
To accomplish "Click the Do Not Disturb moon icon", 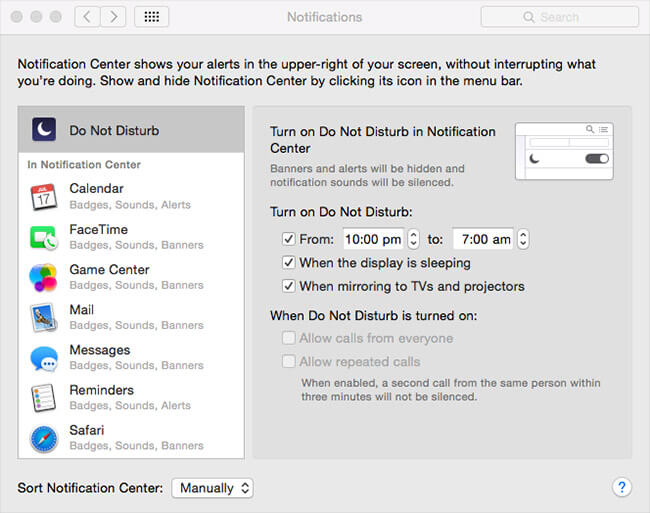I will click(x=44, y=130).
